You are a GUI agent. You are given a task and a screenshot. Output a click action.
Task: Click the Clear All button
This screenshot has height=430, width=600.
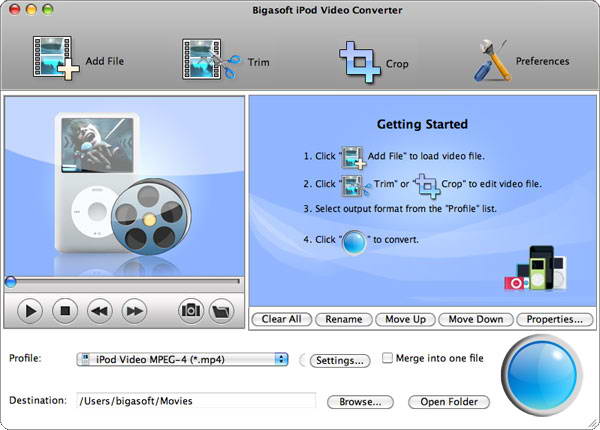281,319
